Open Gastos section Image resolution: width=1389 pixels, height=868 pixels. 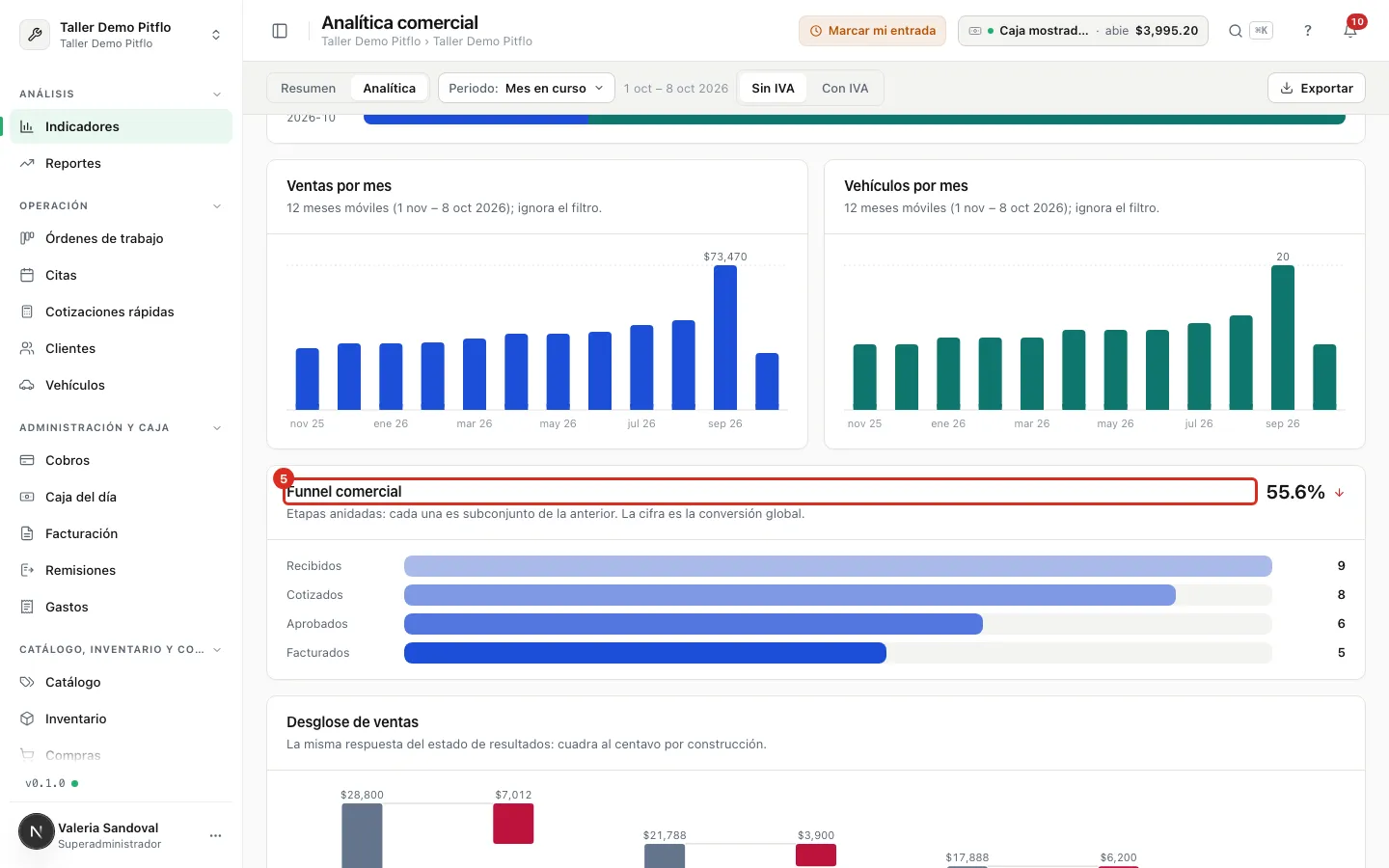click(x=121, y=607)
